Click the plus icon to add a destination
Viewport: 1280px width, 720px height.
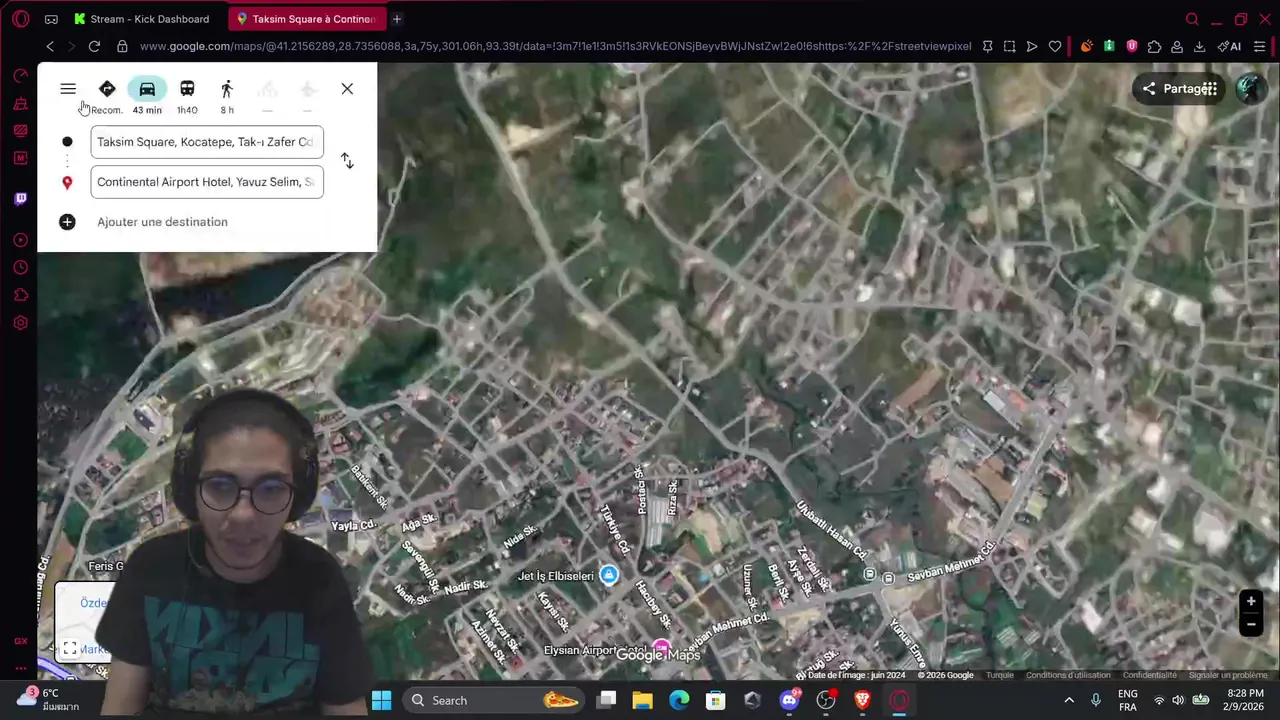[x=67, y=222]
